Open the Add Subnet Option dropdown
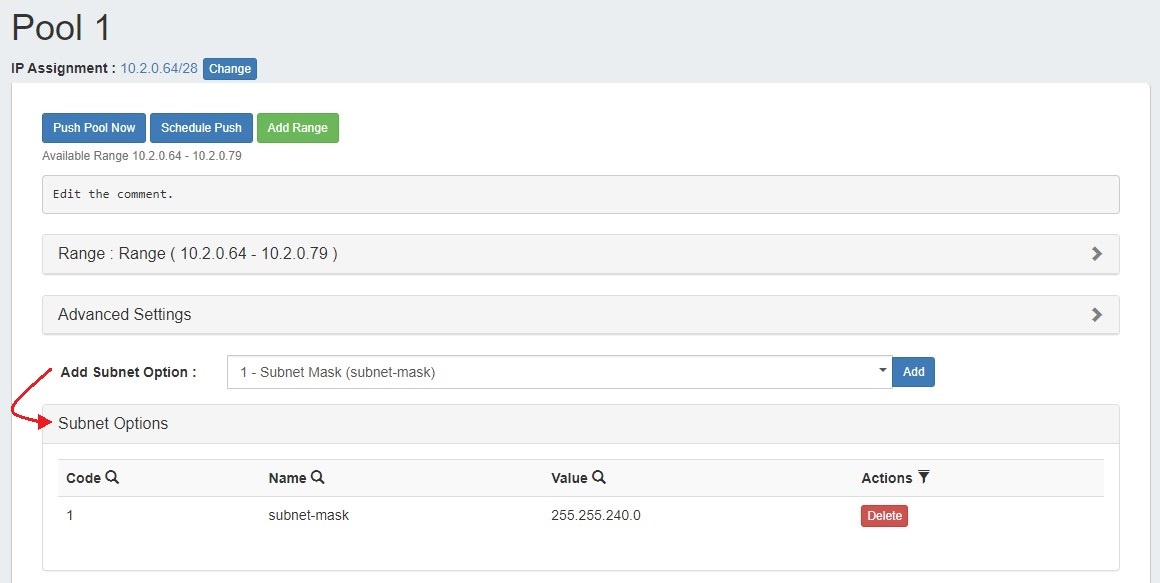Viewport: 1160px width, 583px height. pos(559,372)
